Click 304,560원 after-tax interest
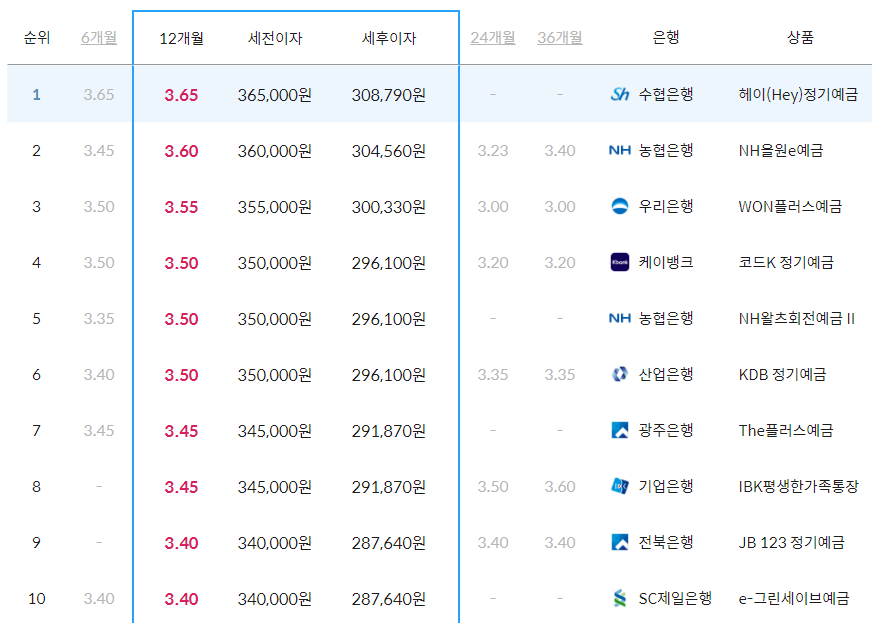The image size is (872, 623). [x=389, y=151]
